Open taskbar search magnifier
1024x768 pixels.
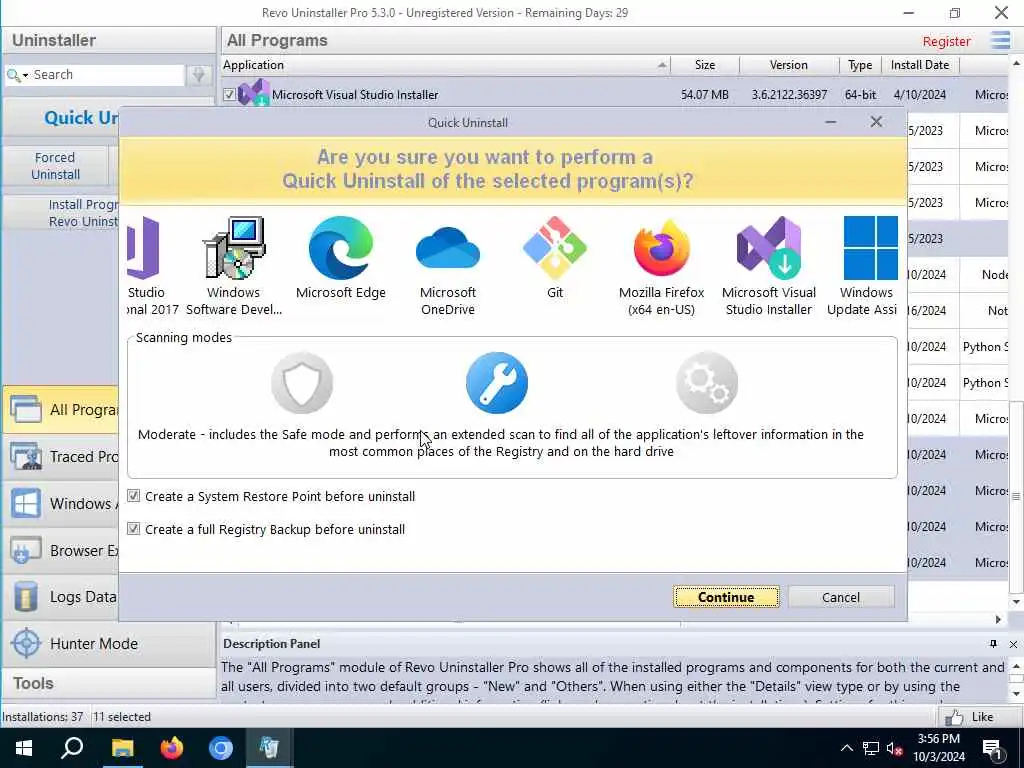[72, 748]
